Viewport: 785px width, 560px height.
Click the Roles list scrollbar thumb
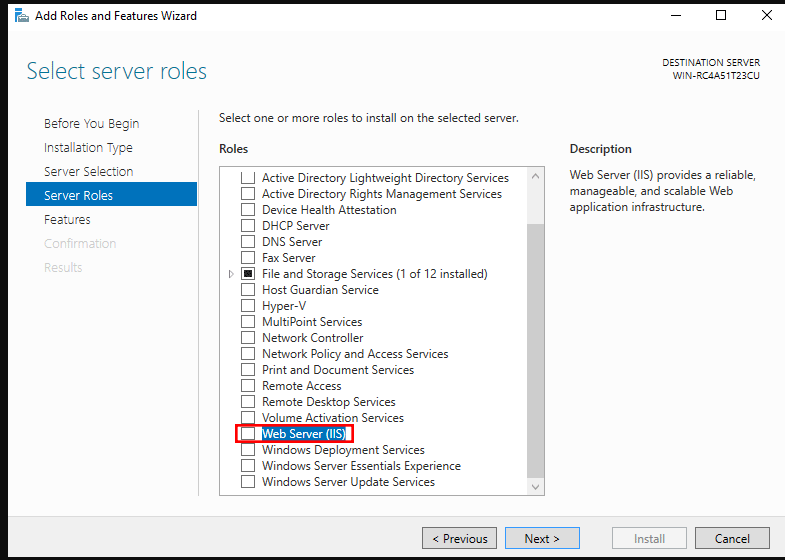coord(535,350)
